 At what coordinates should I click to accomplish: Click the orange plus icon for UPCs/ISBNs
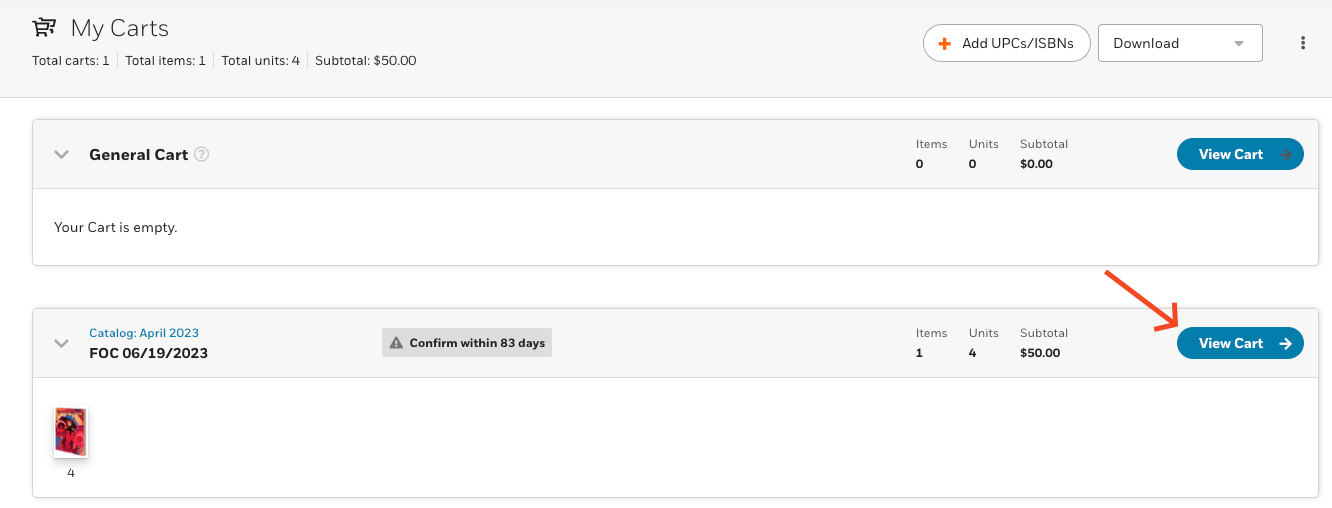[944, 44]
